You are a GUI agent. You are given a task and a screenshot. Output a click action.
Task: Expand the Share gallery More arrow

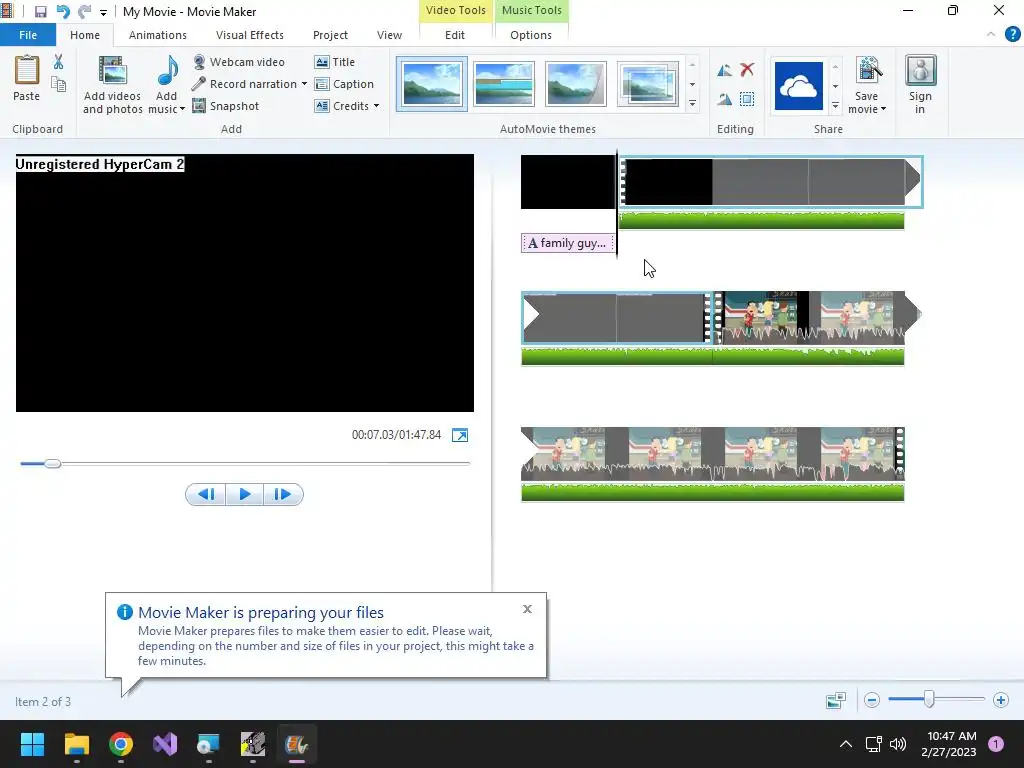tap(835, 105)
